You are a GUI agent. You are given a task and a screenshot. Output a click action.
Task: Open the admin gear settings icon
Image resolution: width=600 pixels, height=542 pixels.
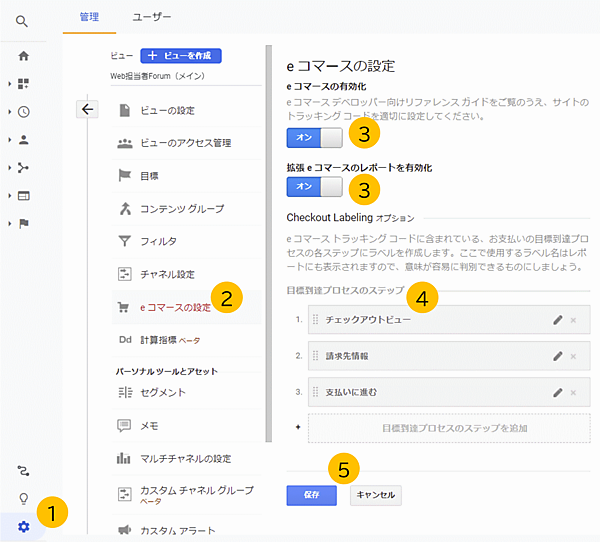click(x=23, y=526)
